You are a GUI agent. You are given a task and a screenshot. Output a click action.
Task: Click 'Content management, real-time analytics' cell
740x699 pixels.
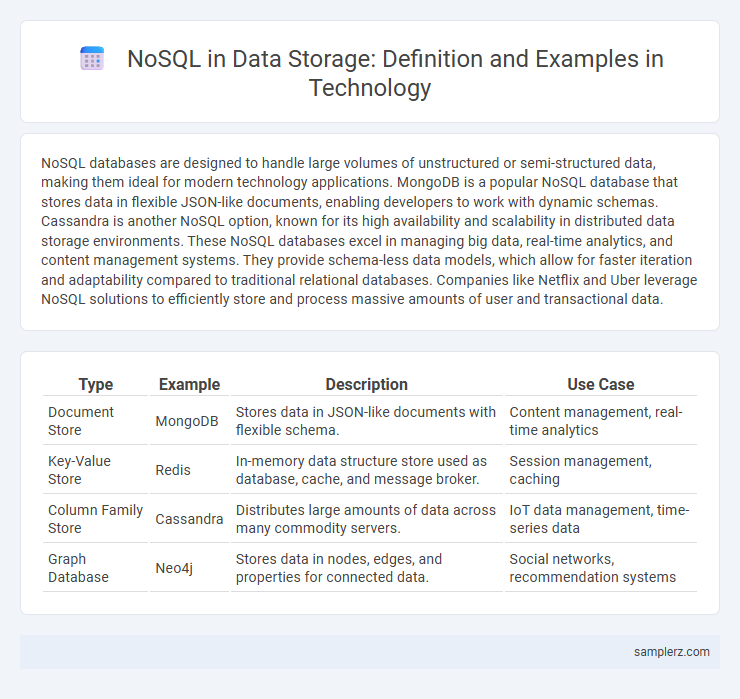pyautogui.click(x=600, y=421)
